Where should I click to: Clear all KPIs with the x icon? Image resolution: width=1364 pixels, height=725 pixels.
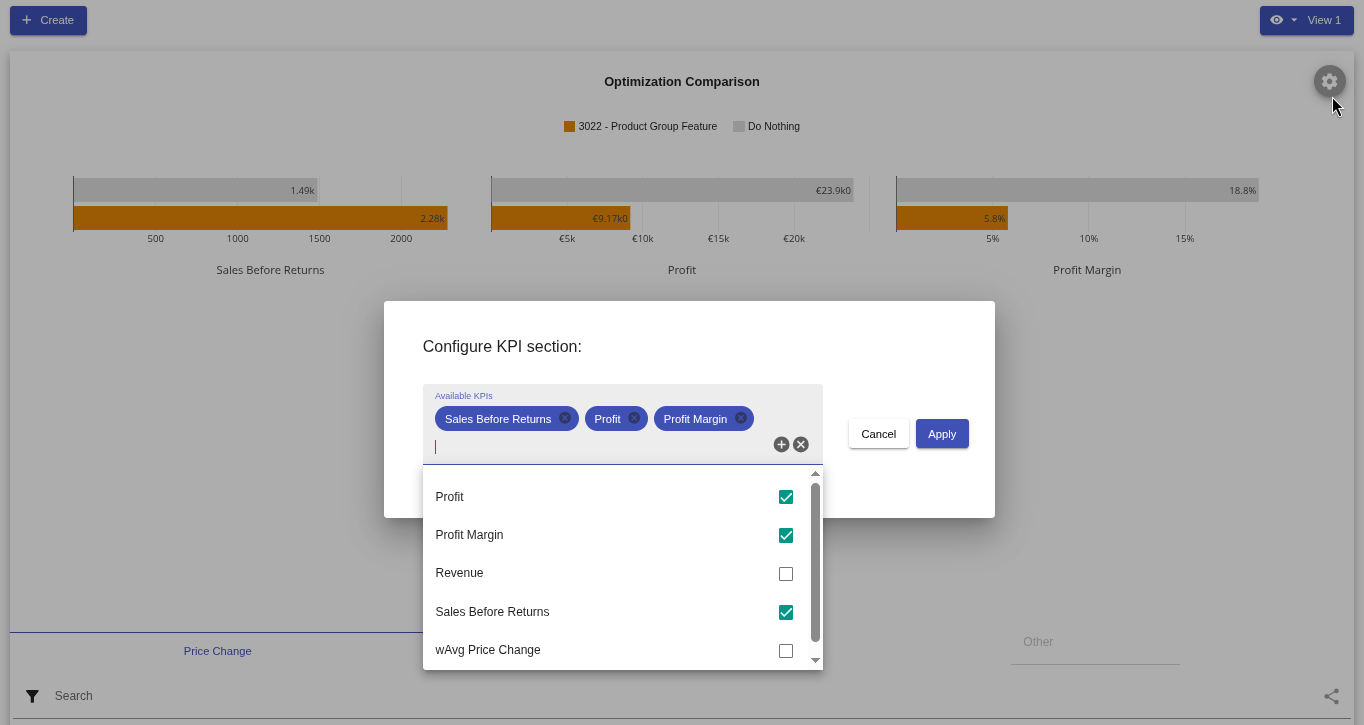click(x=801, y=444)
